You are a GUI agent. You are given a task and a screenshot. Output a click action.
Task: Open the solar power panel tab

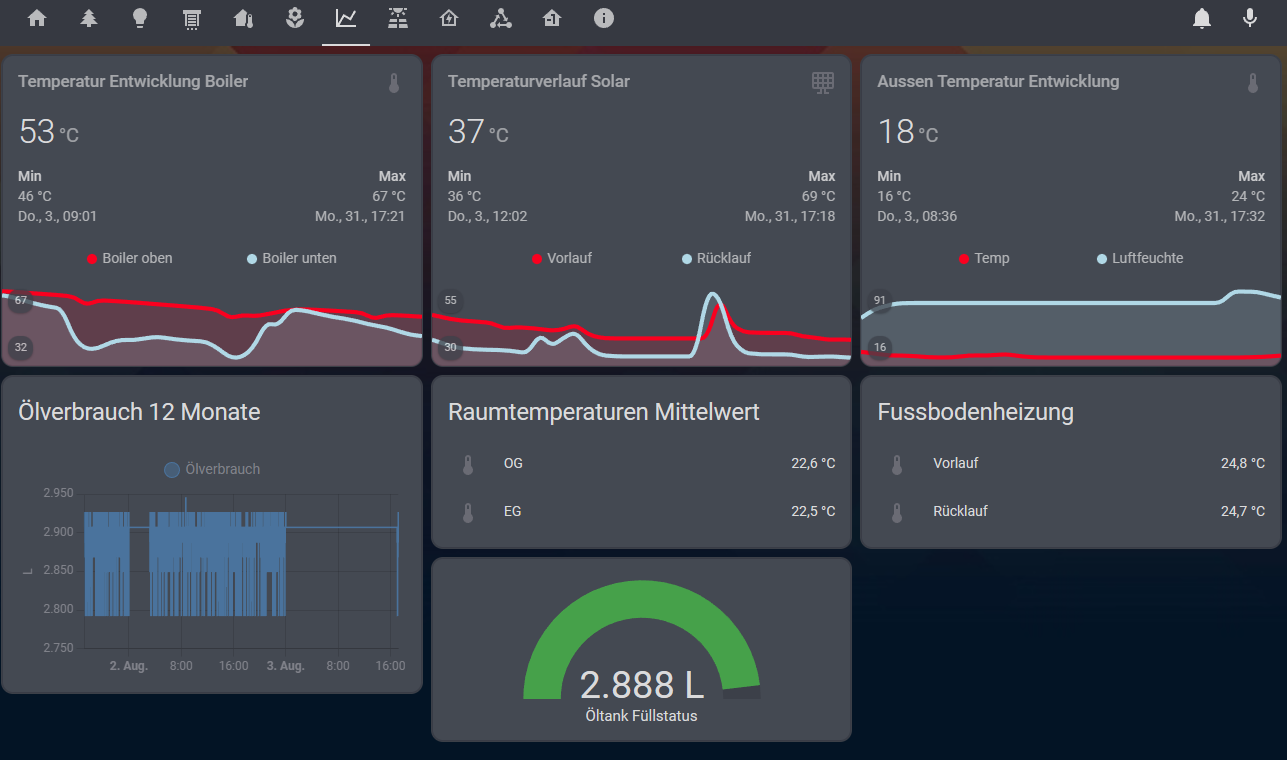pyautogui.click(x=398, y=18)
